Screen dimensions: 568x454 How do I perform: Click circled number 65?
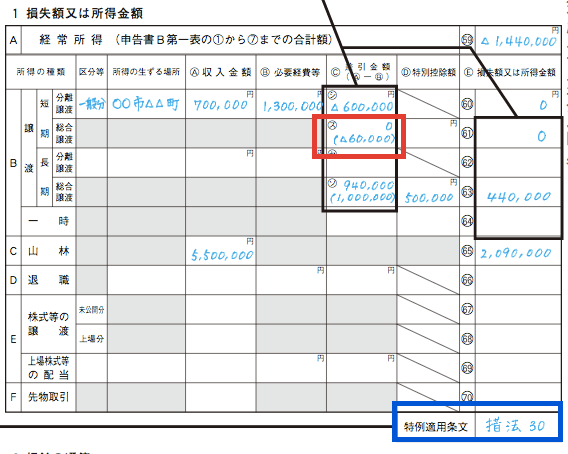pyautogui.click(x=467, y=251)
